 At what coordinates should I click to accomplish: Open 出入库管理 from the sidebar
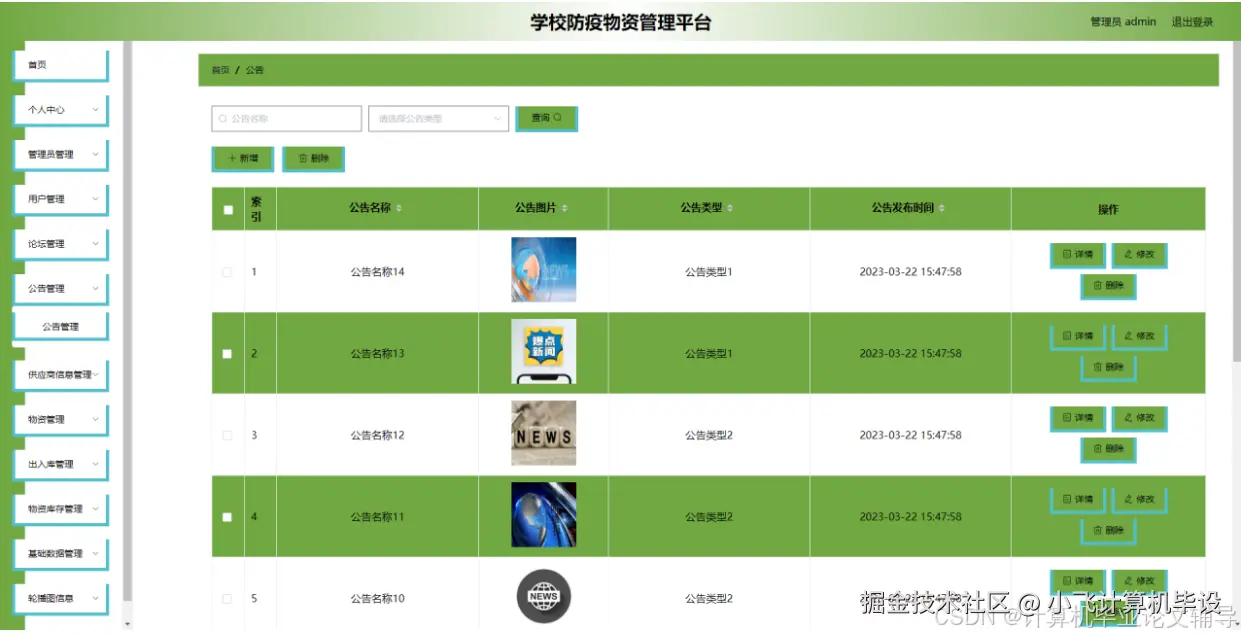pos(60,464)
